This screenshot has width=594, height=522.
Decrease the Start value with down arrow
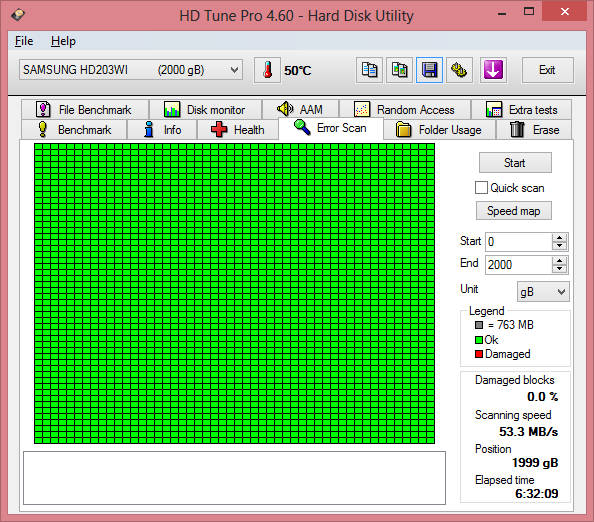[x=560, y=246]
